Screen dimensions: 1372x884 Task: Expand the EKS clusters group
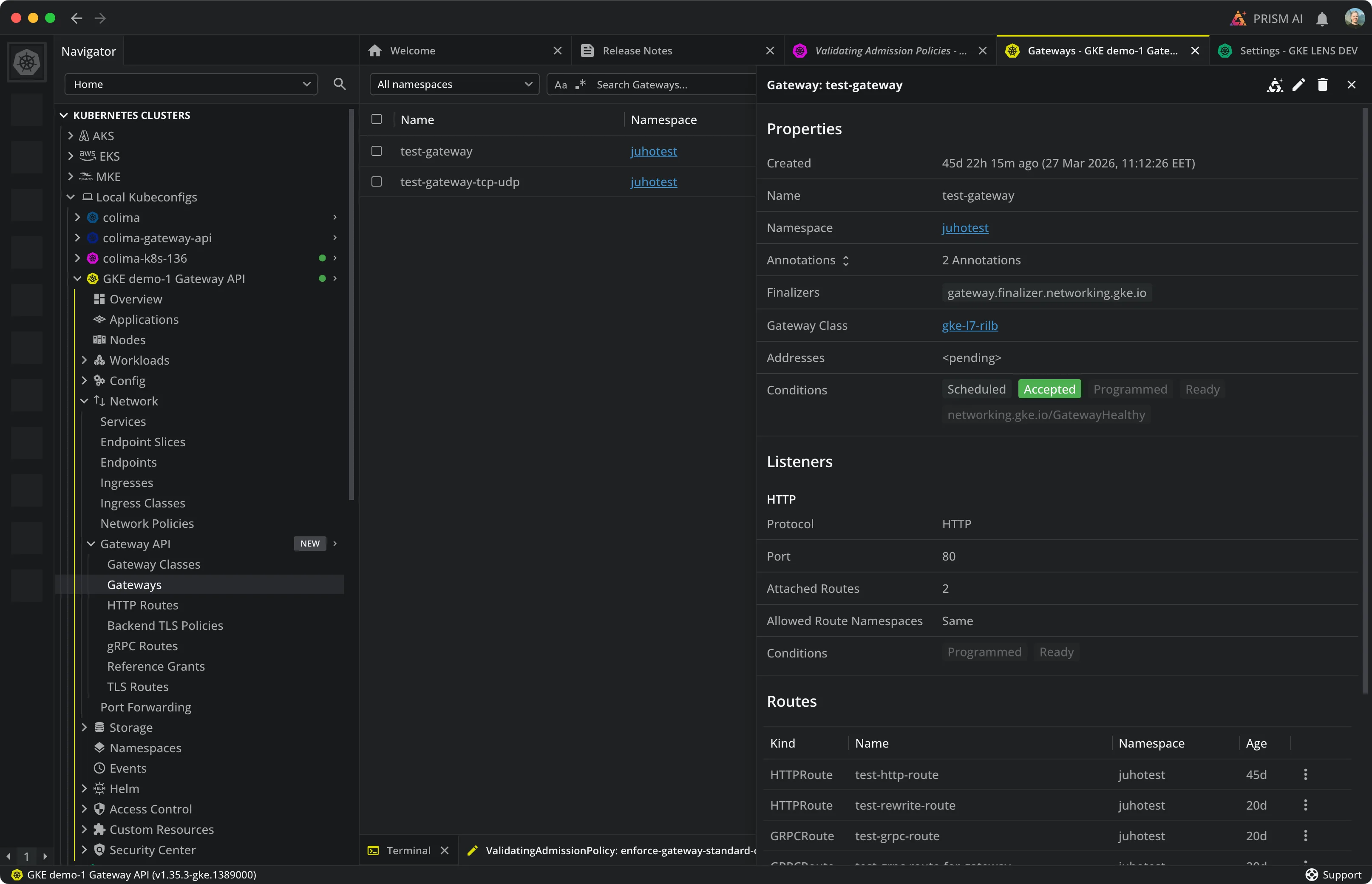click(x=71, y=156)
